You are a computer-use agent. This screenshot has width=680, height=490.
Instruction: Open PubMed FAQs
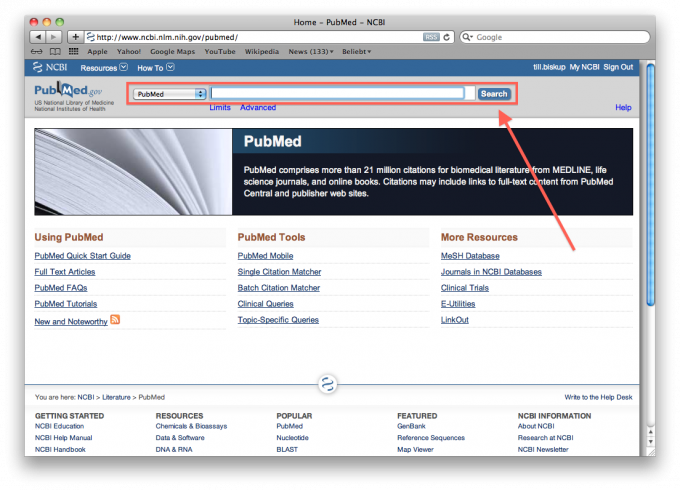click(61, 288)
